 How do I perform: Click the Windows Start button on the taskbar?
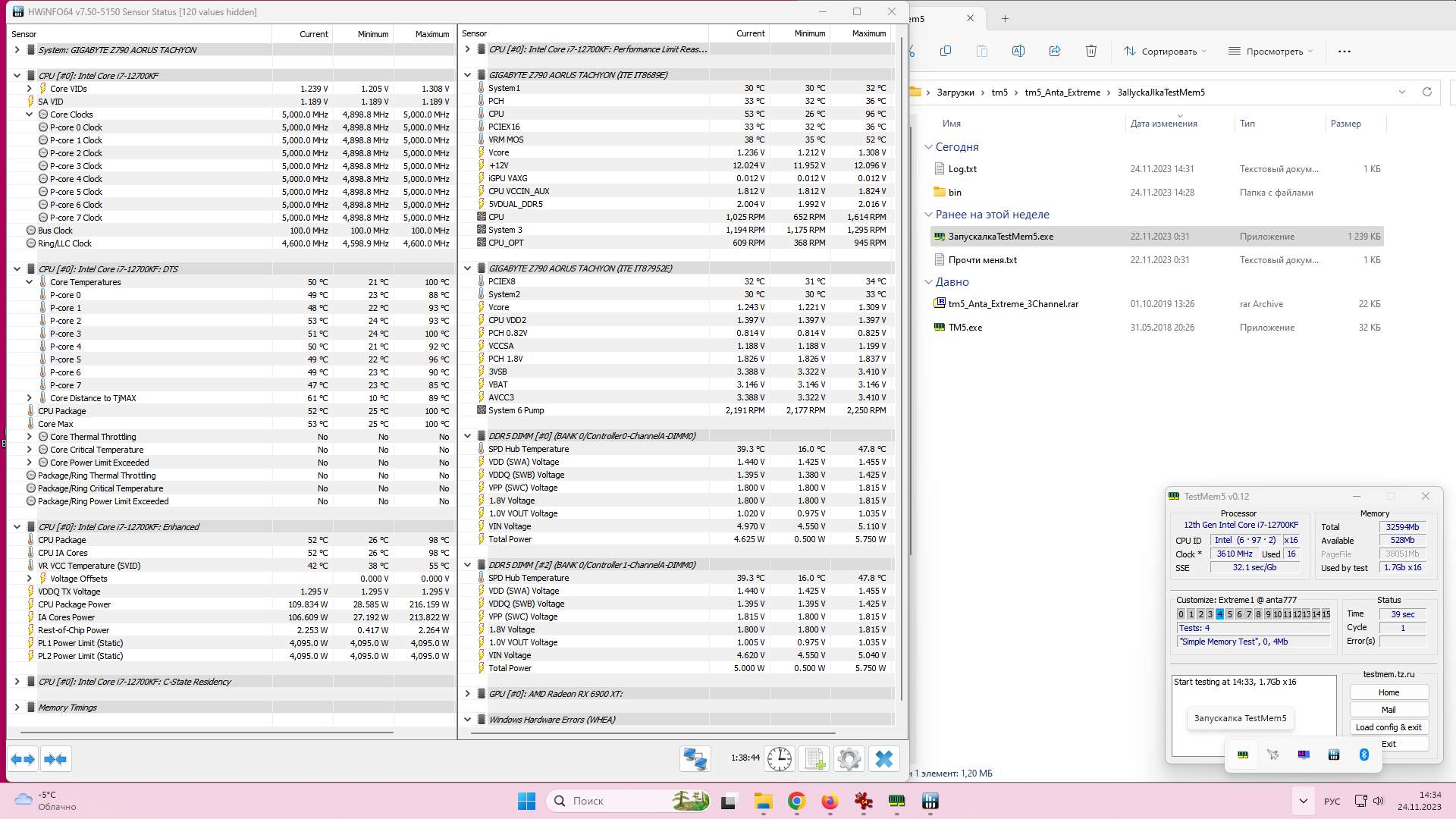[x=526, y=801]
